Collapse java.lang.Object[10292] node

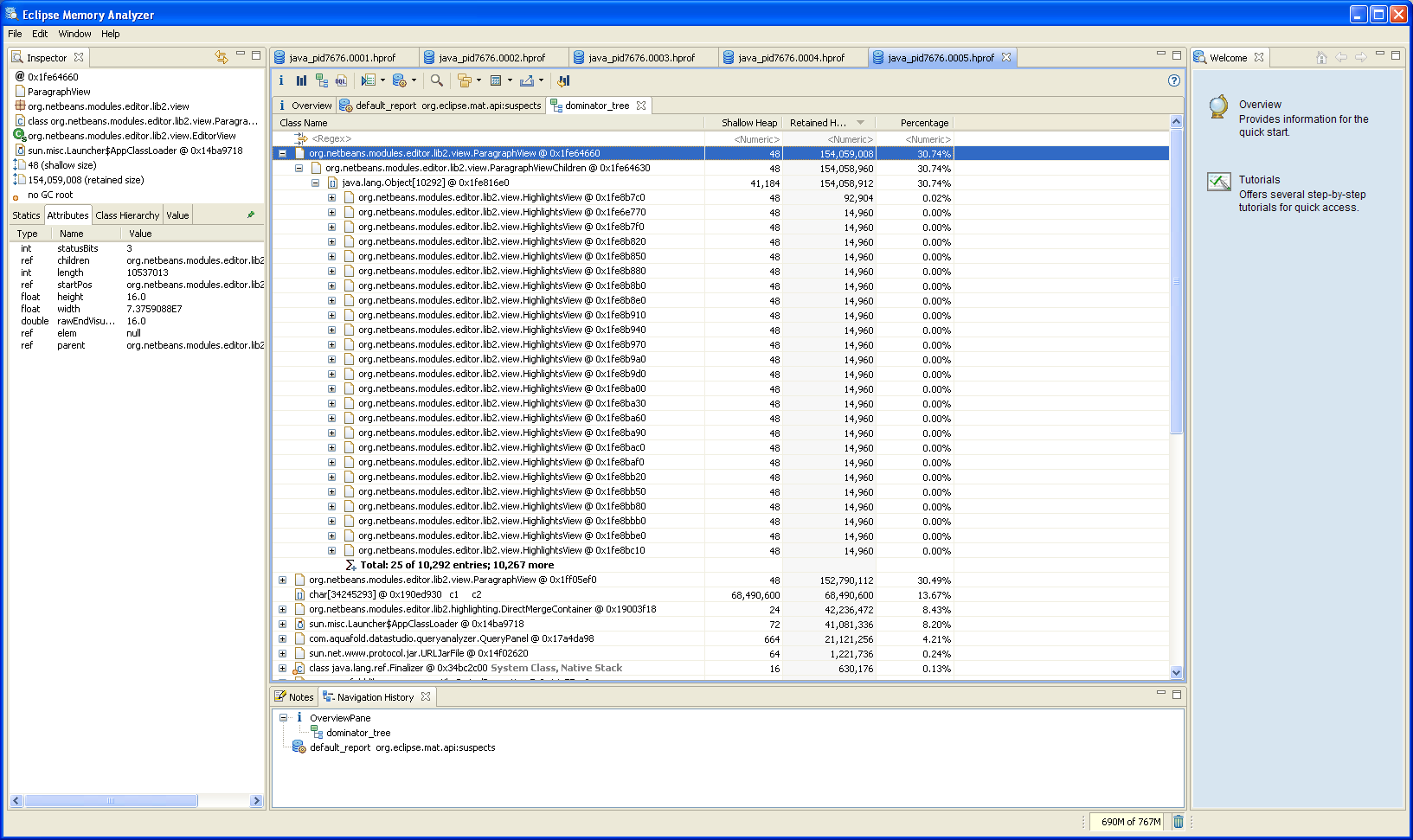315,183
